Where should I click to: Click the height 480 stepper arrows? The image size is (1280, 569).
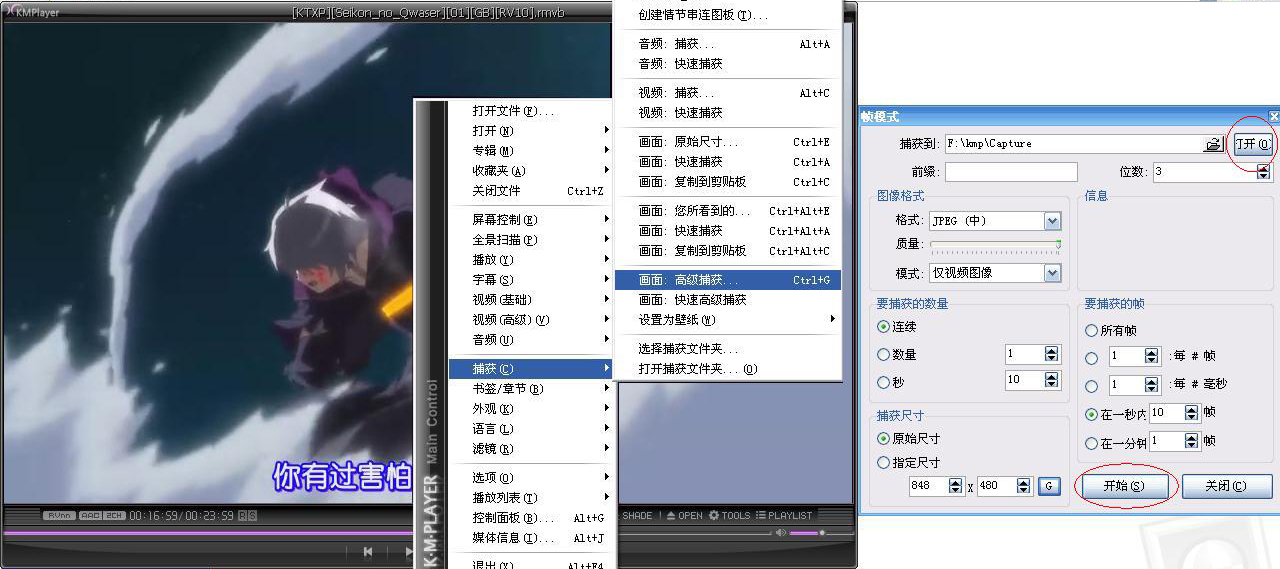[1023, 486]
